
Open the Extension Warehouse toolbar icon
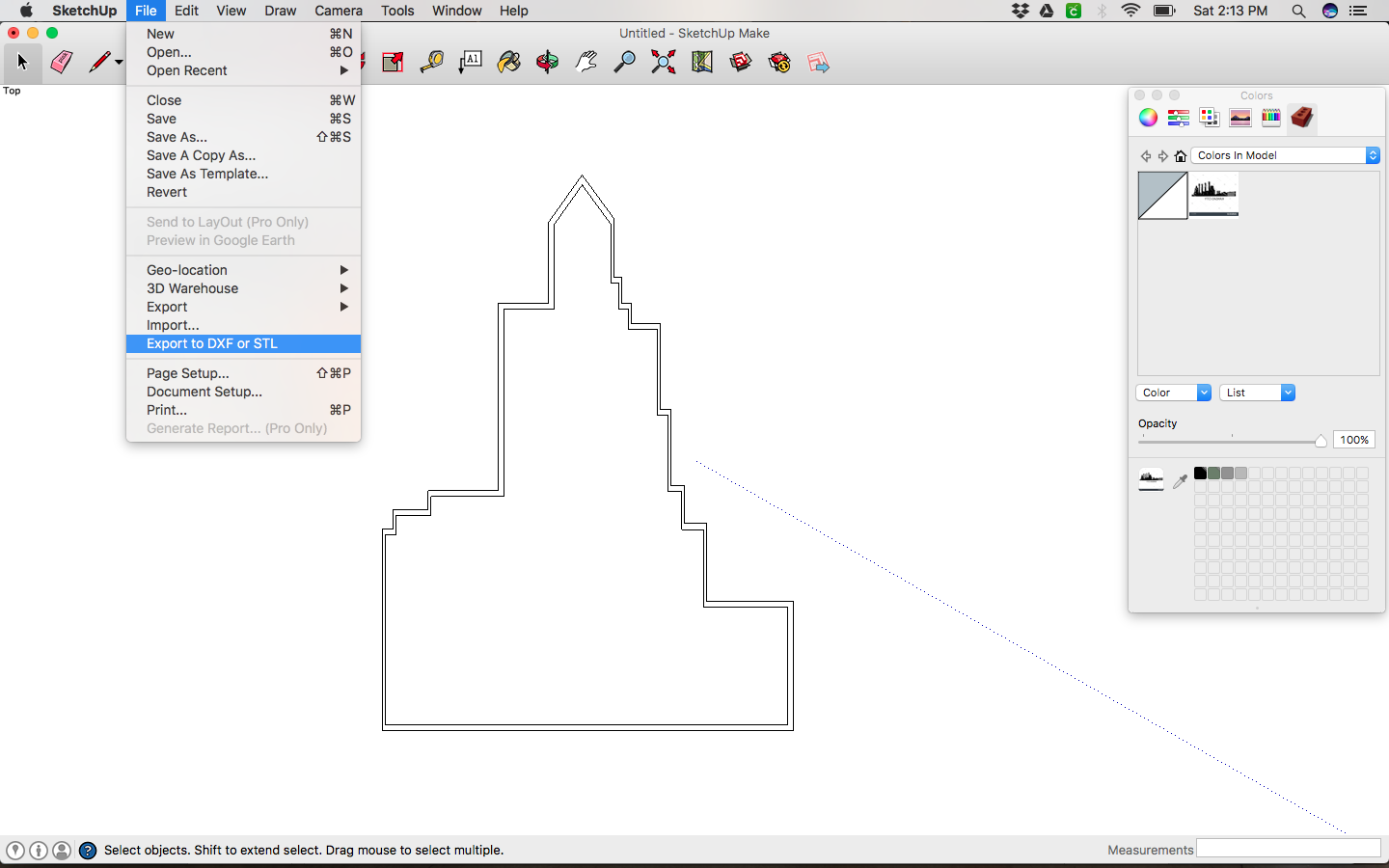point(779,63)
